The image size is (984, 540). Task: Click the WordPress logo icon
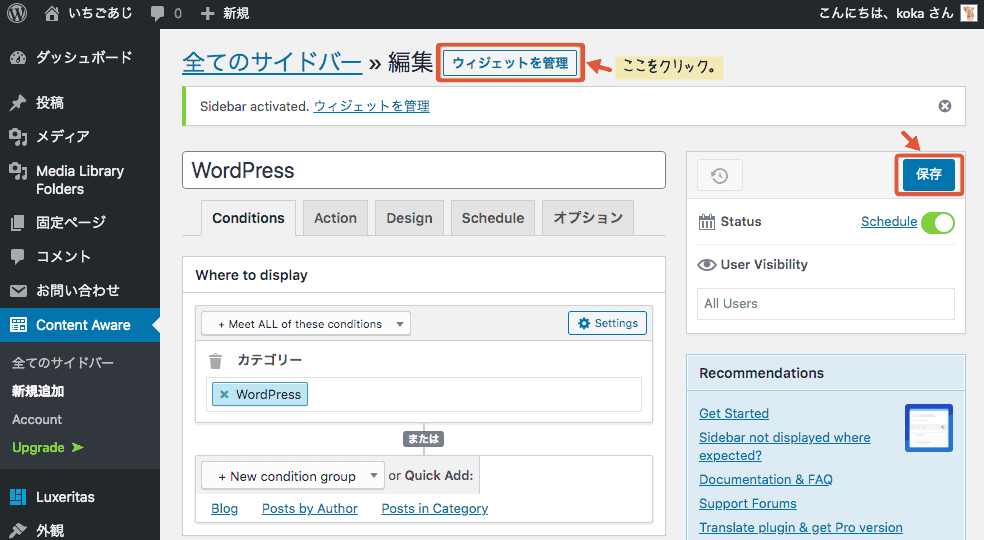coord(17,13)
